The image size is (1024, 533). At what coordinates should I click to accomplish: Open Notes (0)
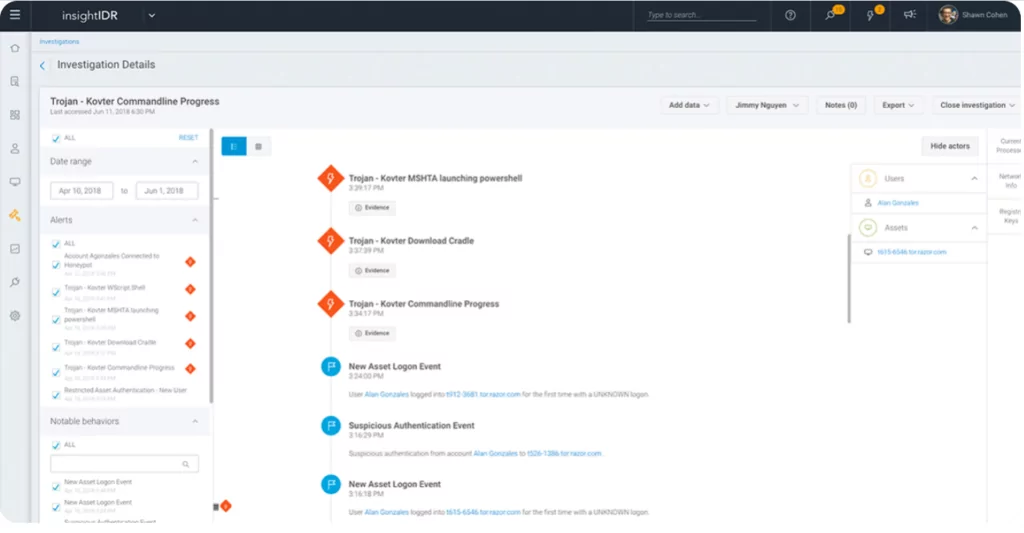pyautogui.click(x=840, y=105)
